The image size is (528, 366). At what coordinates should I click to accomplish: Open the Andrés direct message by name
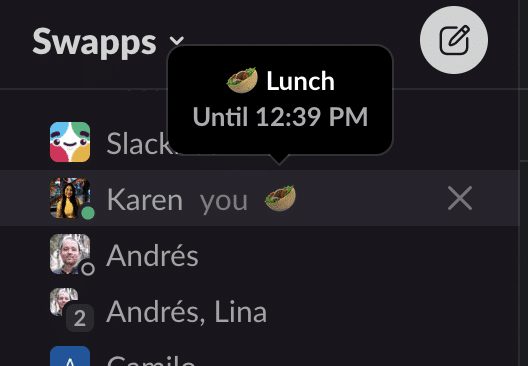[x=152, y=255]
